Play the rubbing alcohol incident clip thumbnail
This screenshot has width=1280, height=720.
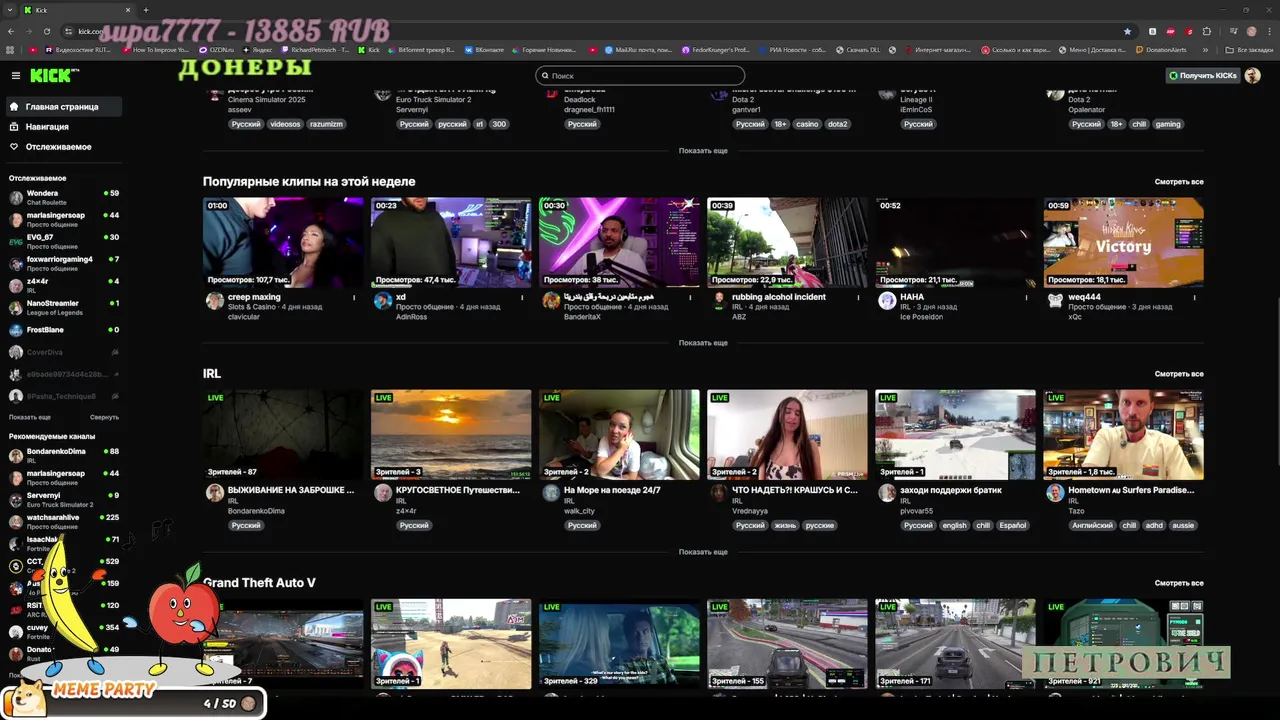(x=787, y=242)
